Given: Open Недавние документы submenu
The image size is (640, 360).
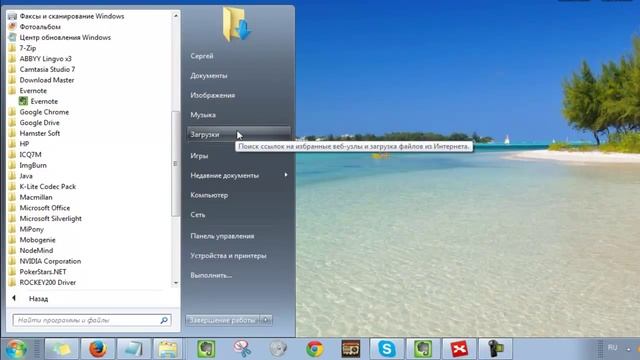Looking at the screenshot, I should tap(239, 176).
